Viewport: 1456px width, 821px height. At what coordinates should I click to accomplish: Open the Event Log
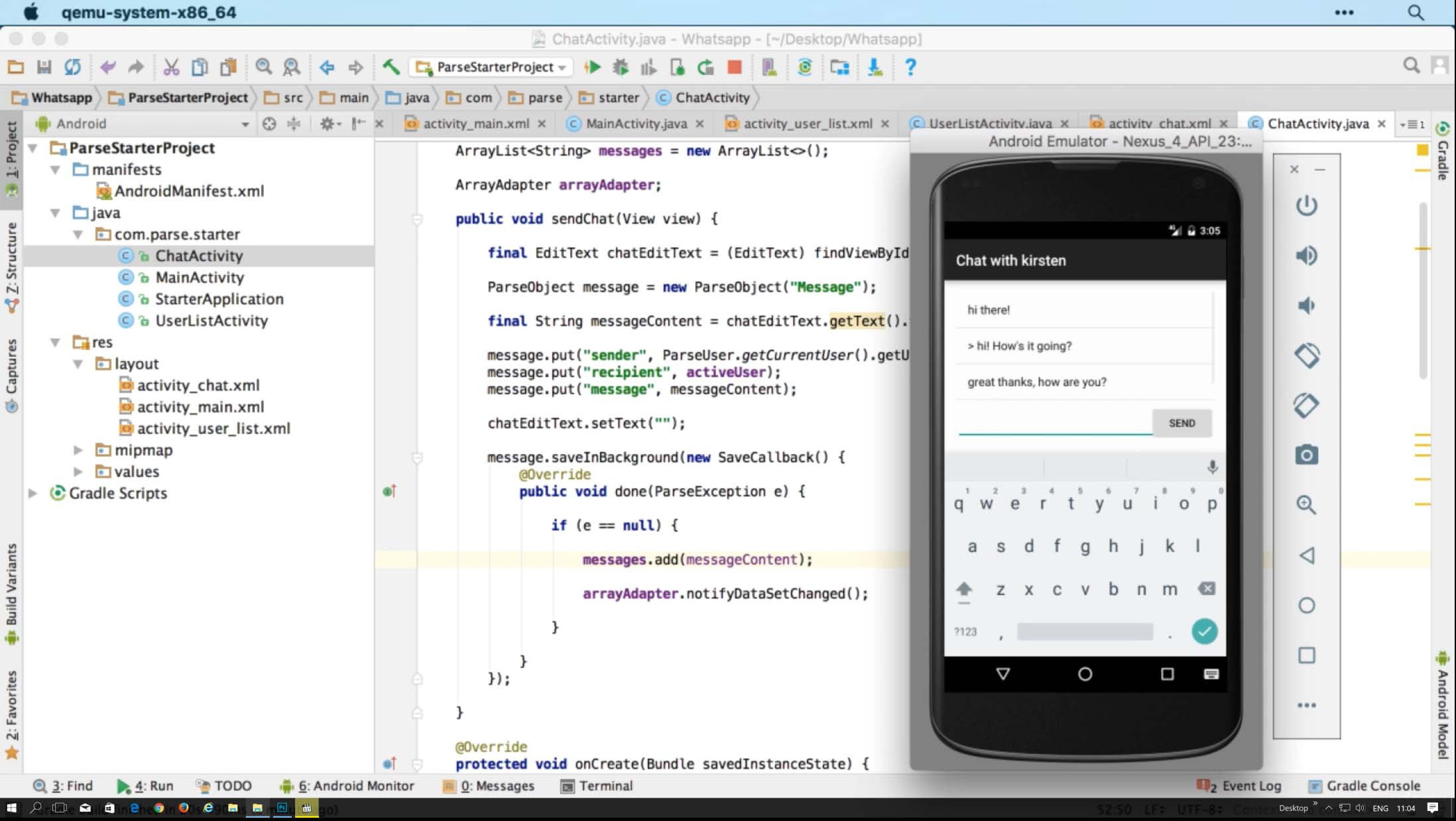(1240, 786)
